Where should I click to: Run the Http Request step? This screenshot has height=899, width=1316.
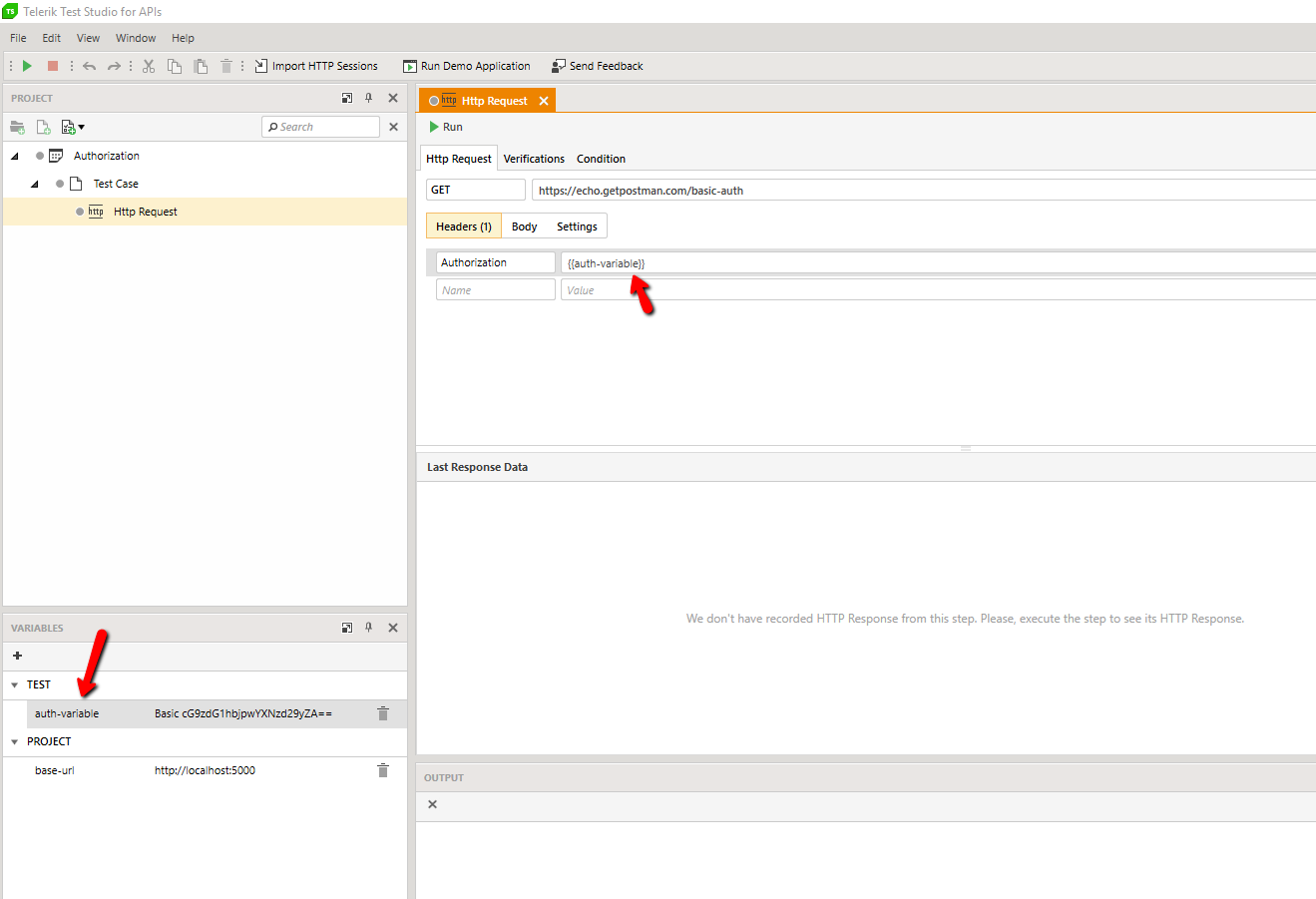click(446, 127)
